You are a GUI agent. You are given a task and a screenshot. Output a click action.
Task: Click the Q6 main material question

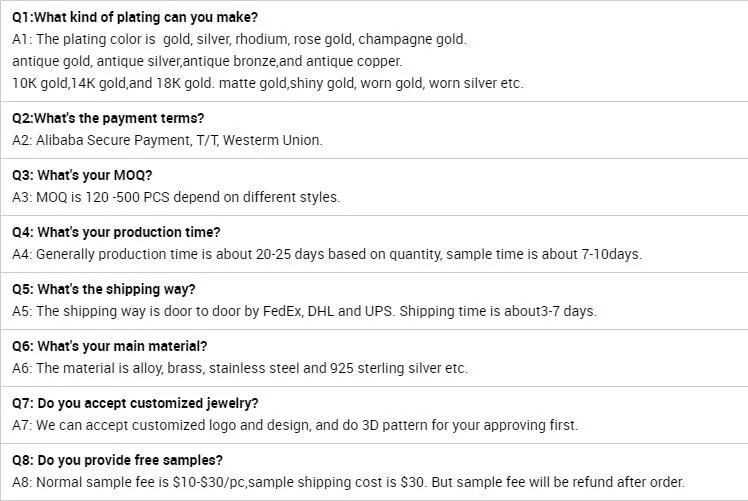tap(110, 346)
